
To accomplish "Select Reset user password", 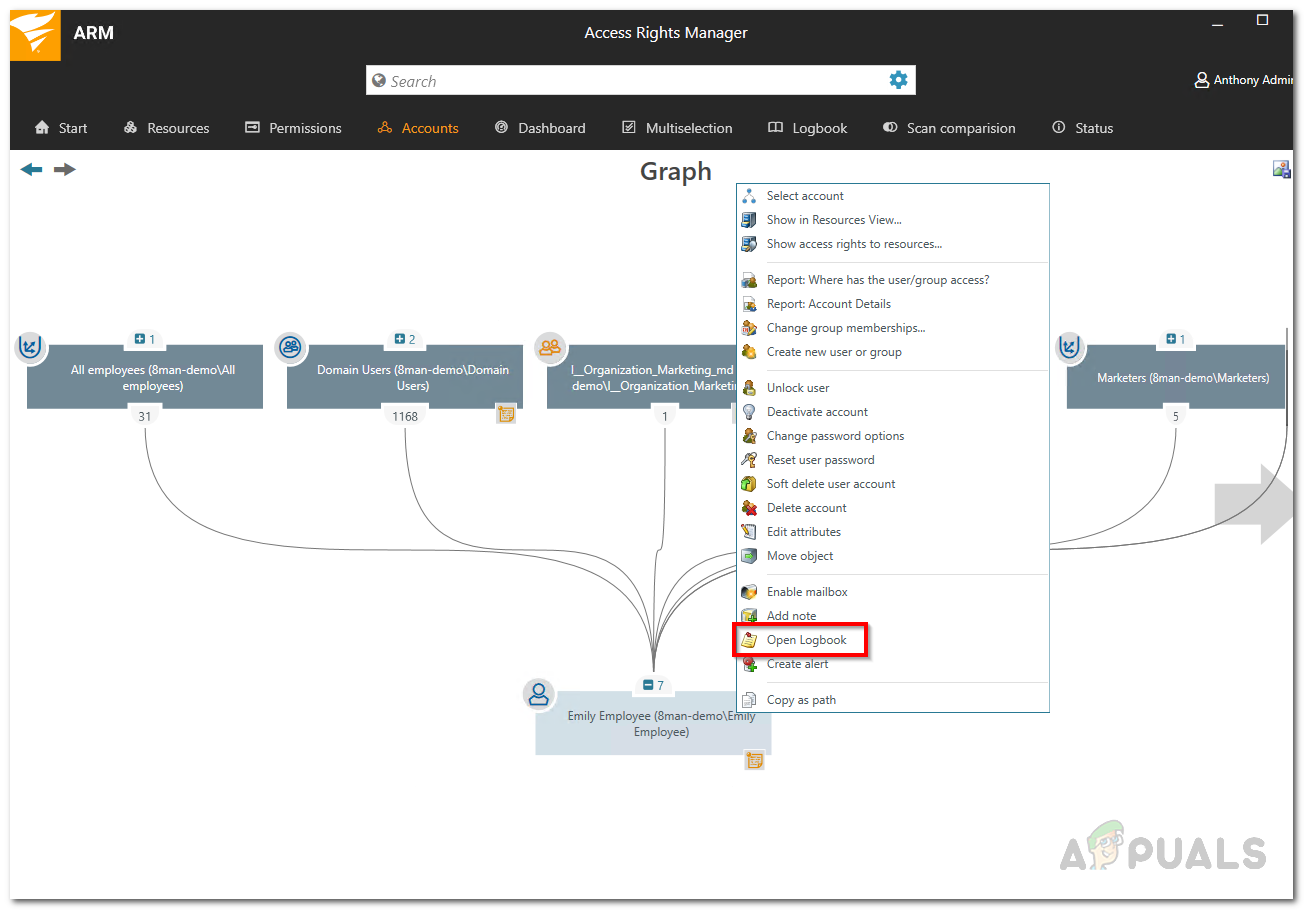I will click(893, 460).
